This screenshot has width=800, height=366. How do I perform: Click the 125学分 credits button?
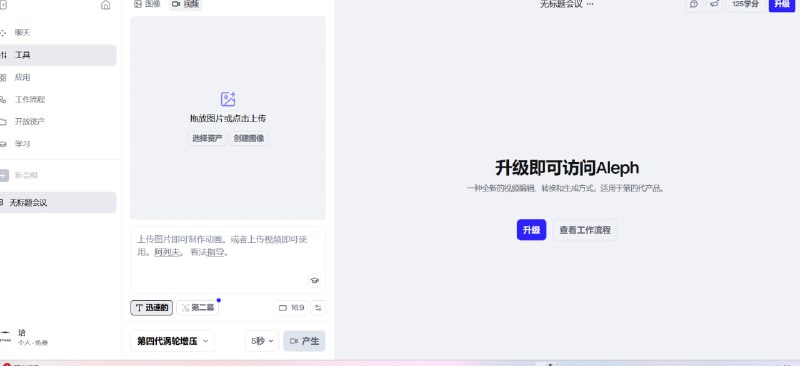(x=745, y=4)
